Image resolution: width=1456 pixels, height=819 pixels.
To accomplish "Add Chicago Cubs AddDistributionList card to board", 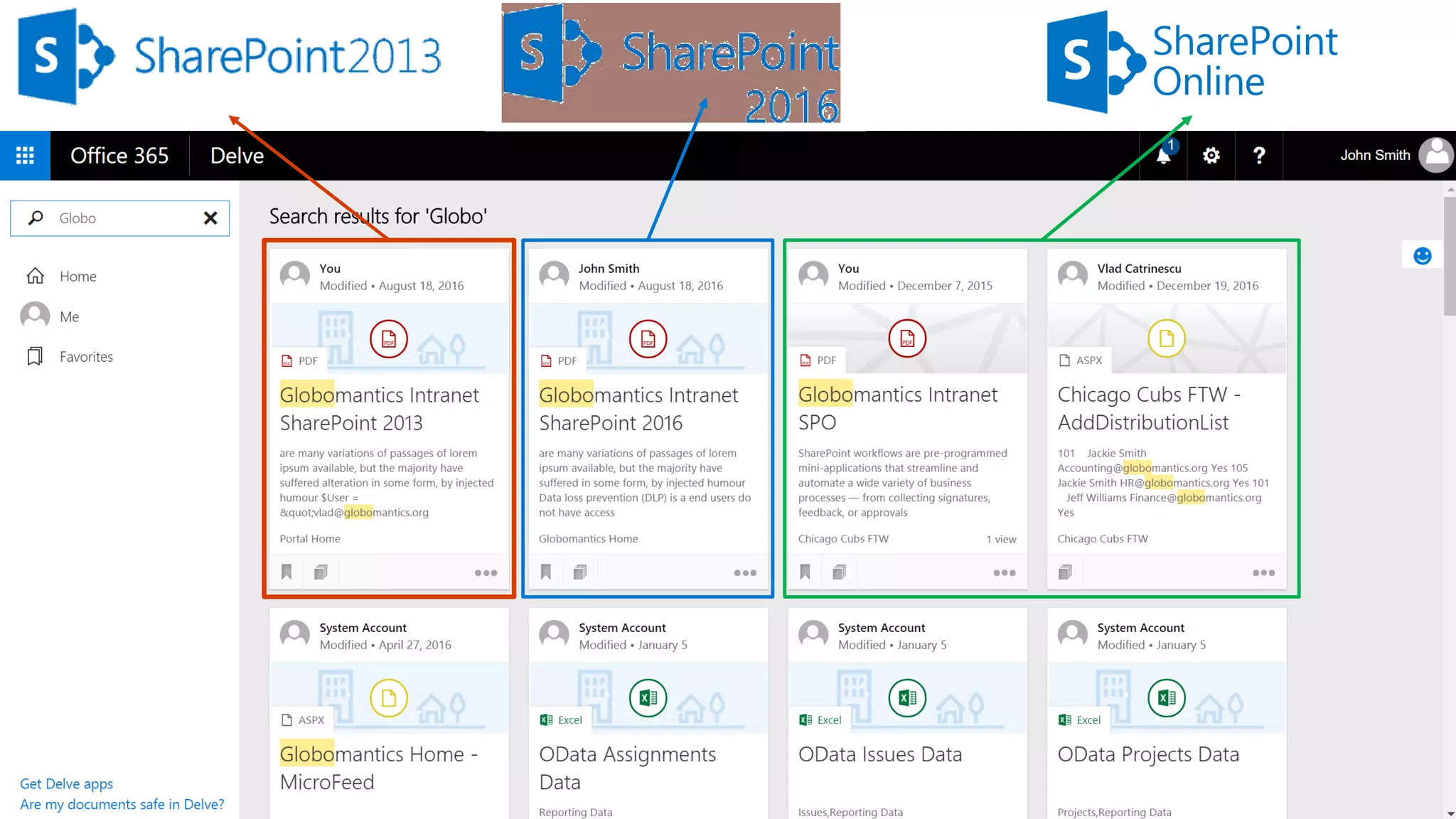I will (1065, 572).
